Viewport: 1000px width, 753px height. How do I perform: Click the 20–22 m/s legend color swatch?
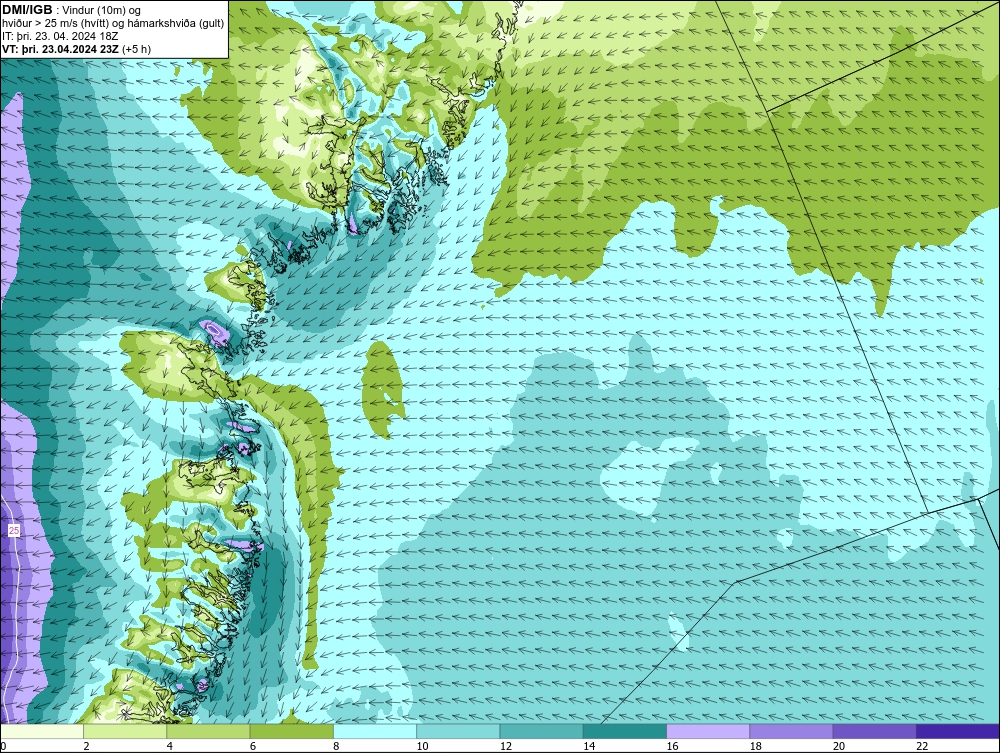click(x=874, y=731)
